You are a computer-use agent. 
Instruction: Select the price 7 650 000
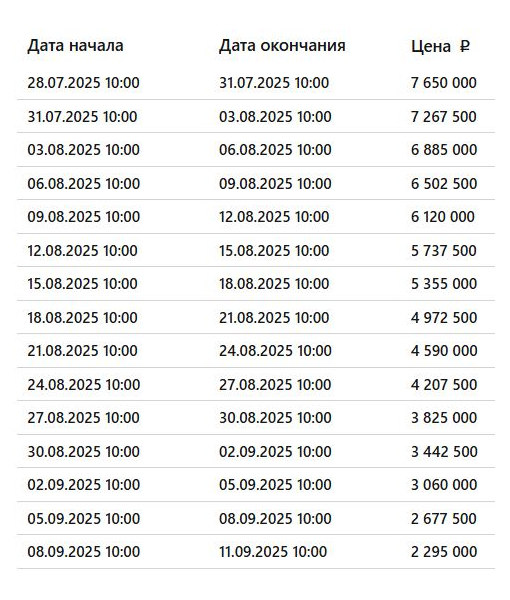(x=444, y=83)
